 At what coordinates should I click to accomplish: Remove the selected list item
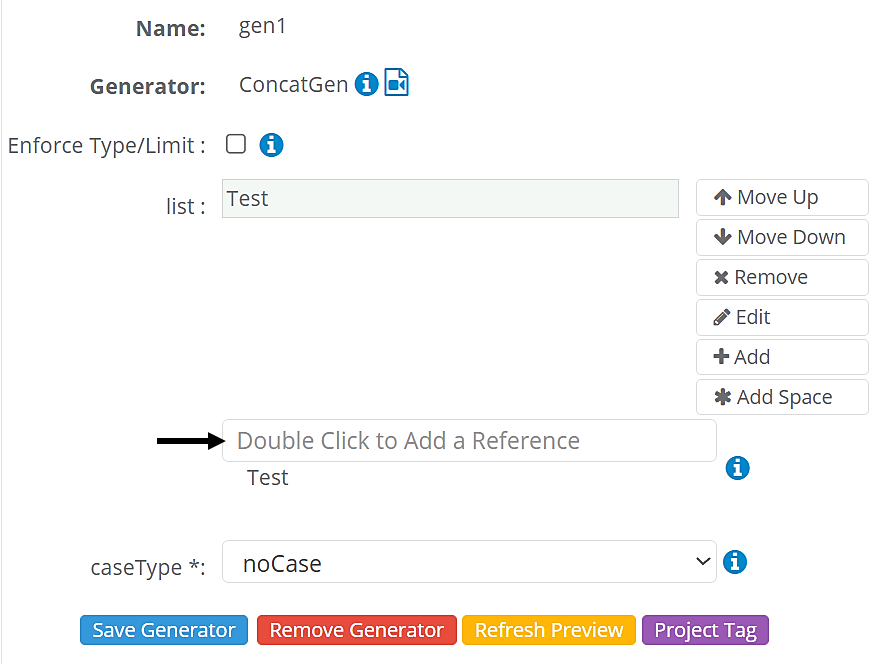[x=781, y=278]
